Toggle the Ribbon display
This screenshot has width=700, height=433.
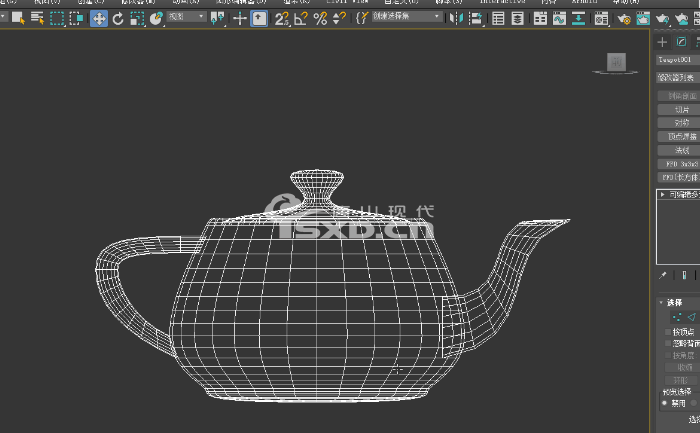[x=540, y=18]
